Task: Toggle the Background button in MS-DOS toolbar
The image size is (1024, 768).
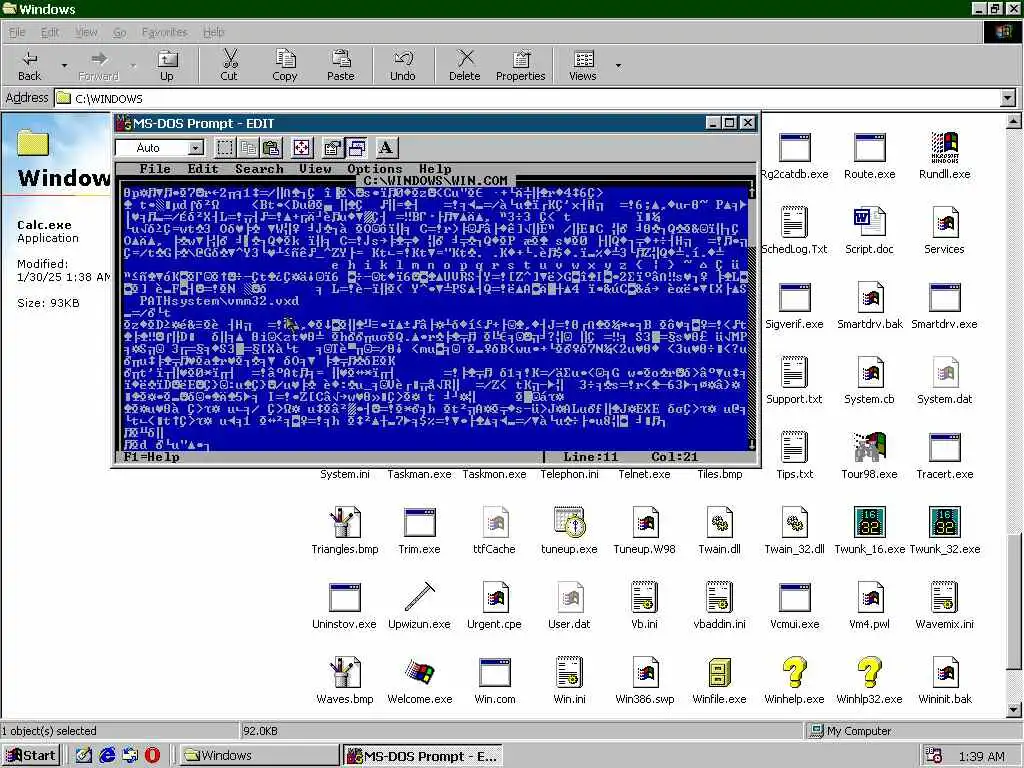Action: (x=356, y=148)
